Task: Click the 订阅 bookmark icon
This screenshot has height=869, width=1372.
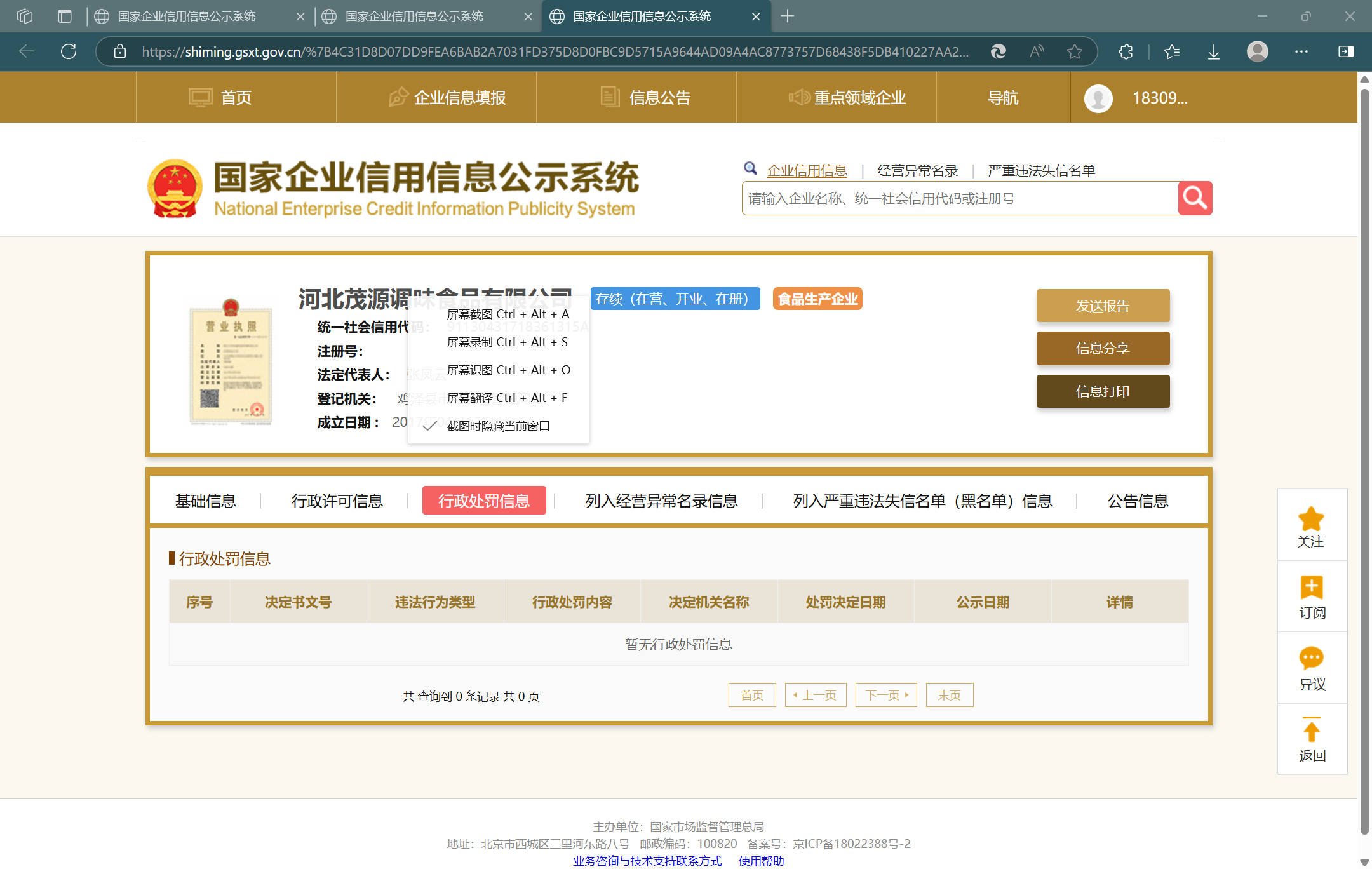Action: point(1311,587)
